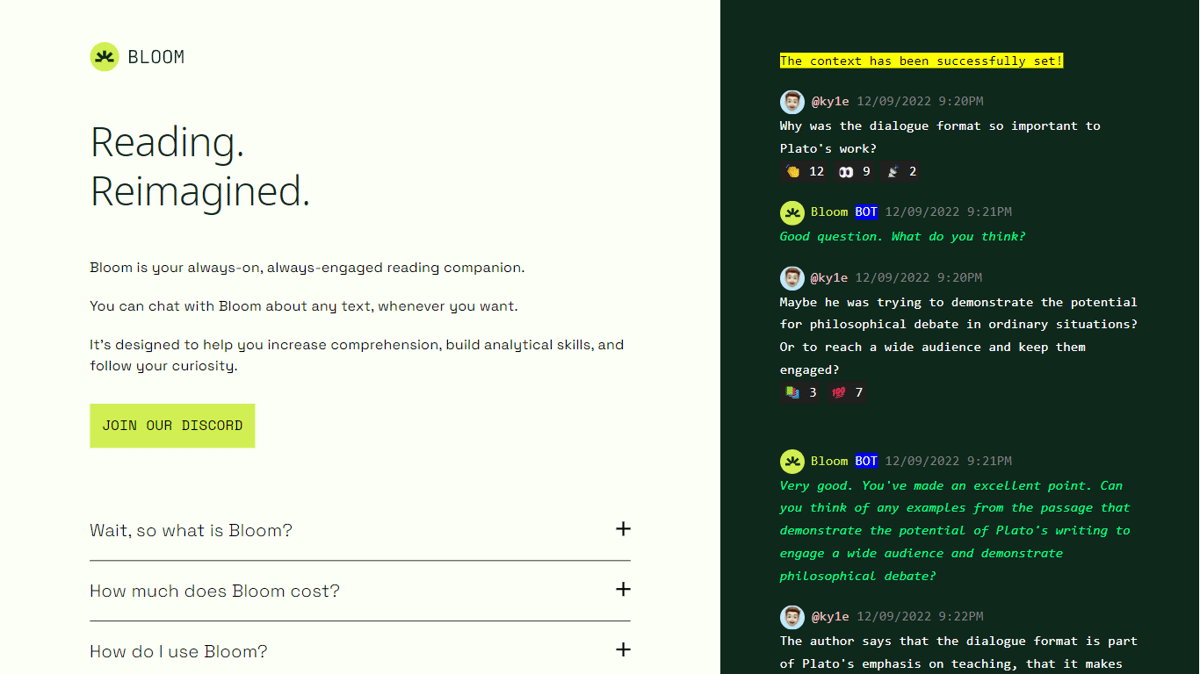The height and width of the screenshot is (674, 1200).
Task: Click the 'Very good. You've made an excellent point' message
Action: (x=955, y=531)
